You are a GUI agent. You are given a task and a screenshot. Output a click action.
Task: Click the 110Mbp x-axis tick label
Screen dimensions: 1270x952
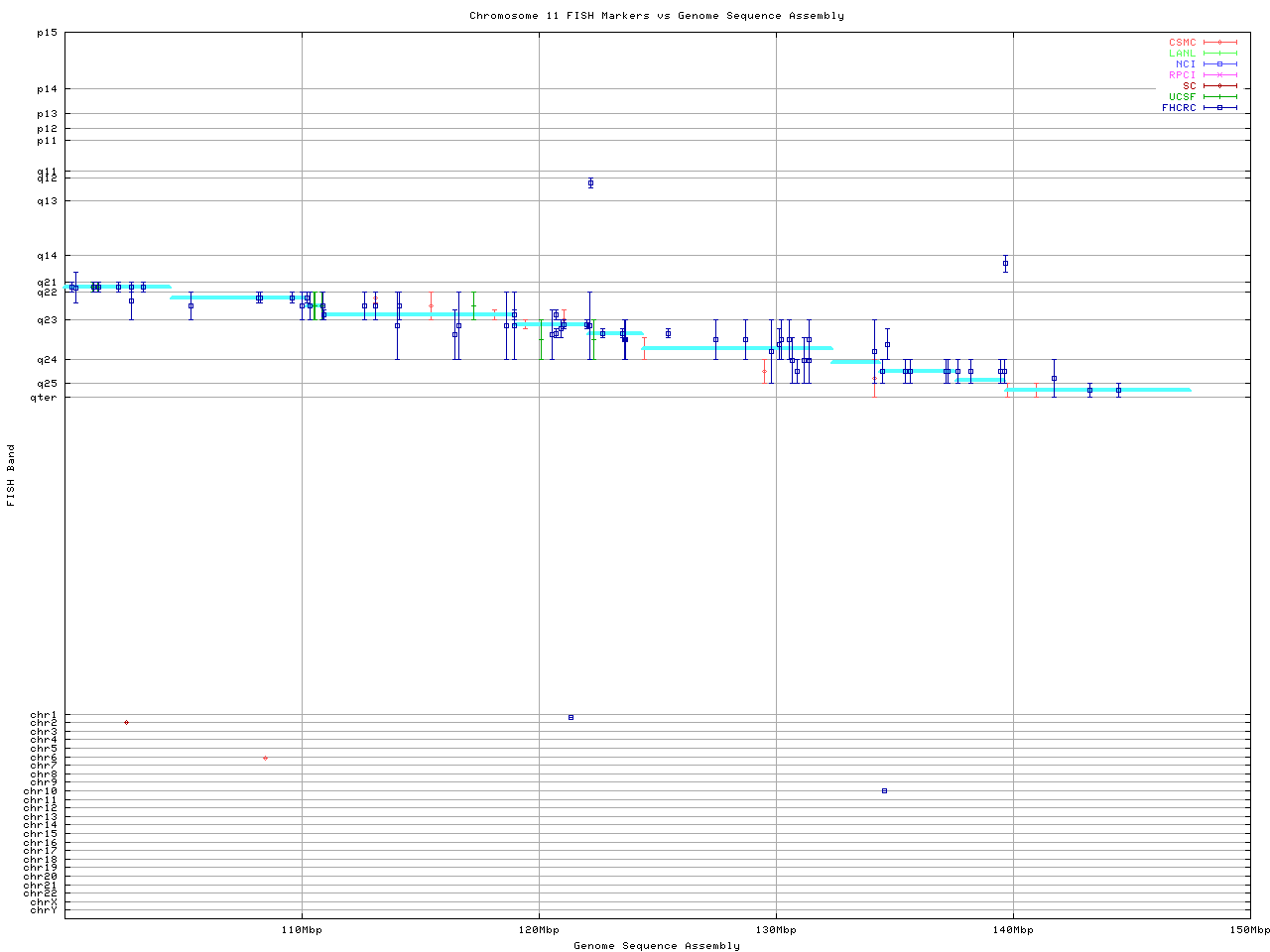[302, 930]
